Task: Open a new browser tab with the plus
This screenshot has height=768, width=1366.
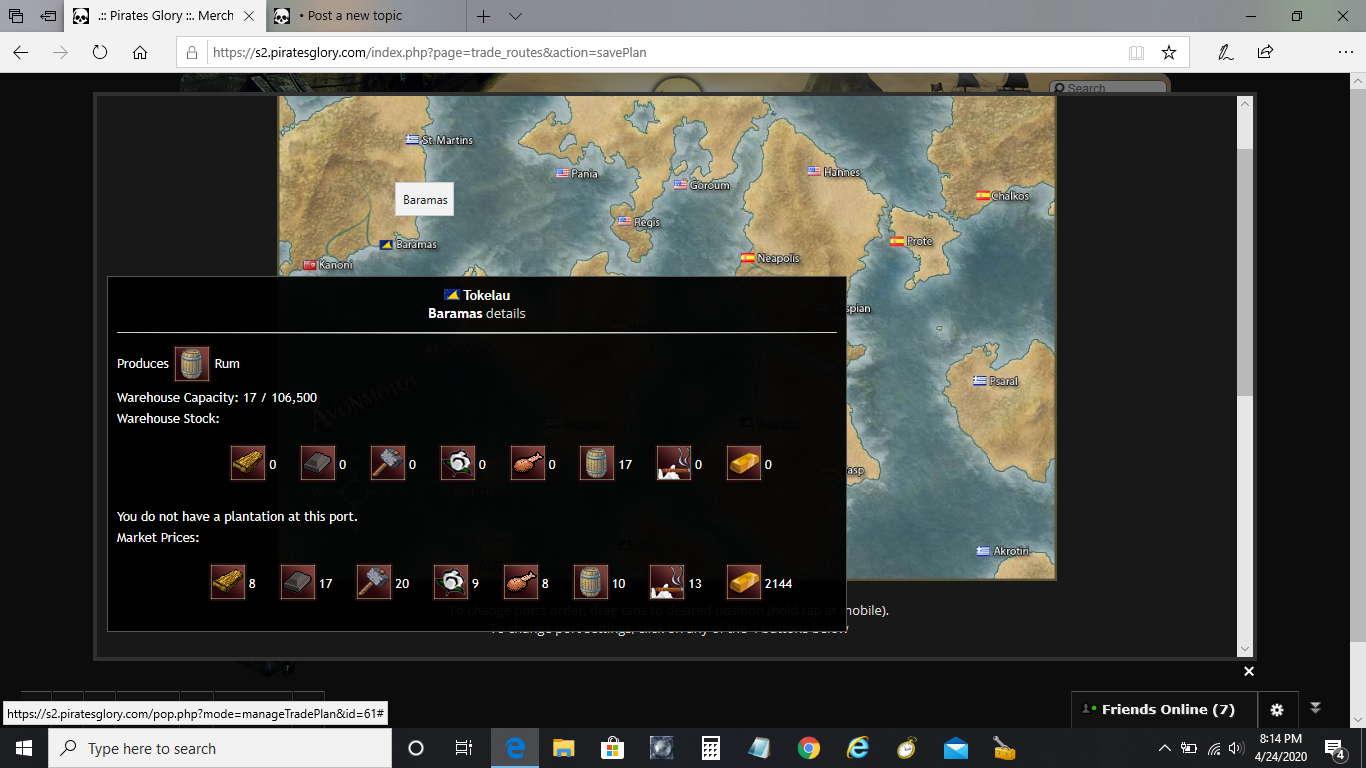Action: [x=483, y=16]
